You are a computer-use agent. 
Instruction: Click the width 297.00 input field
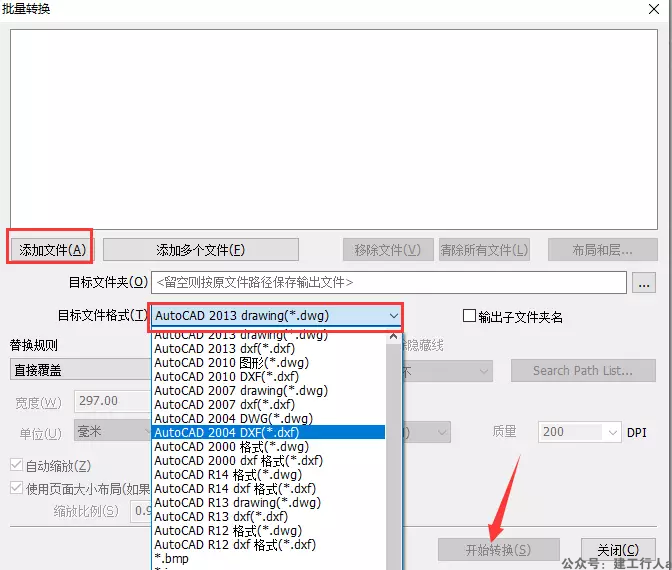(113, 401)
